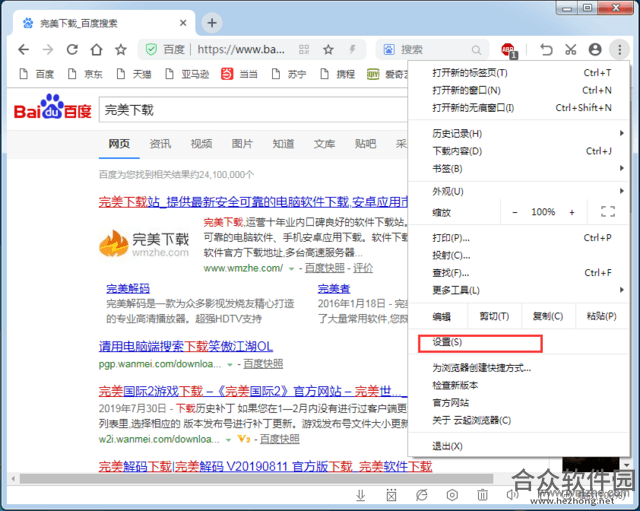Open the 完美下载站 search result link
The height and width of the screenshot is (511, 640).
coord(253,202)
